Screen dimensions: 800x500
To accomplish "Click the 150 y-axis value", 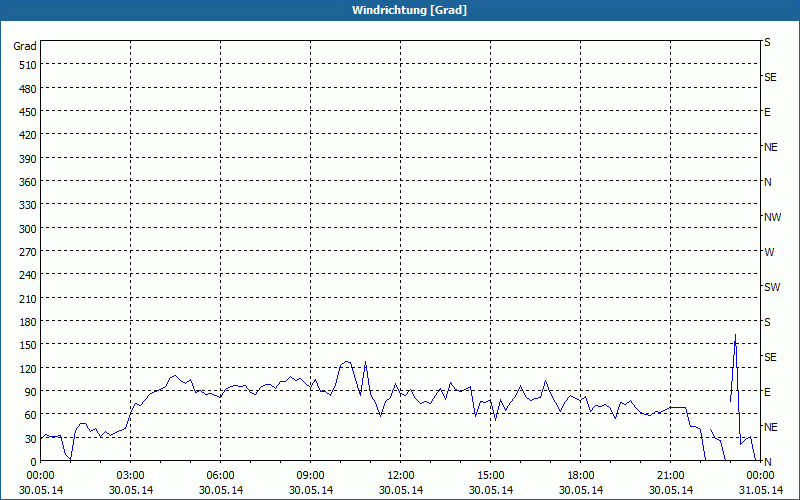I will tap(28, 345).
